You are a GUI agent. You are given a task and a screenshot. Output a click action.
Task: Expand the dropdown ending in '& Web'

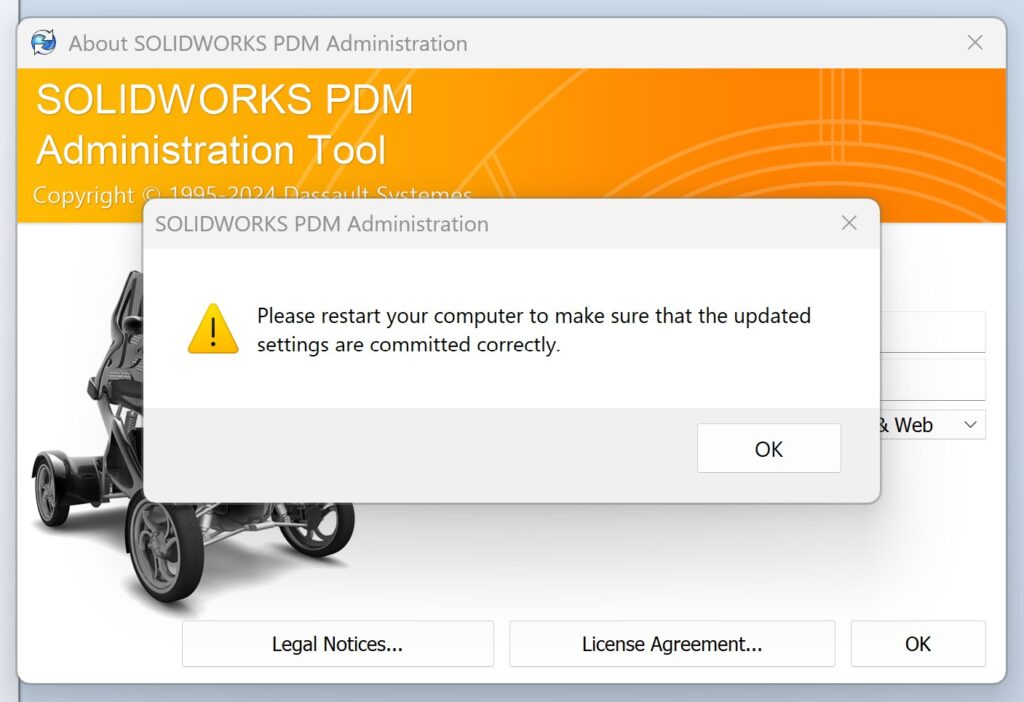pos(970,425)
